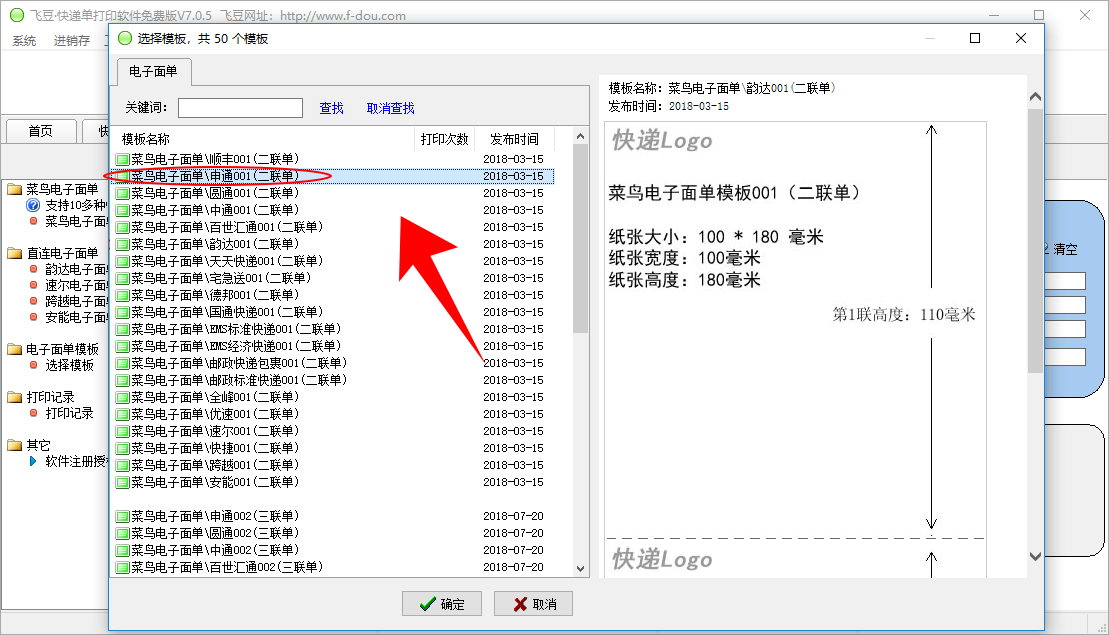1109x635 pixels.
Task: Click the 取消查找 link
Action: (390, 108)
